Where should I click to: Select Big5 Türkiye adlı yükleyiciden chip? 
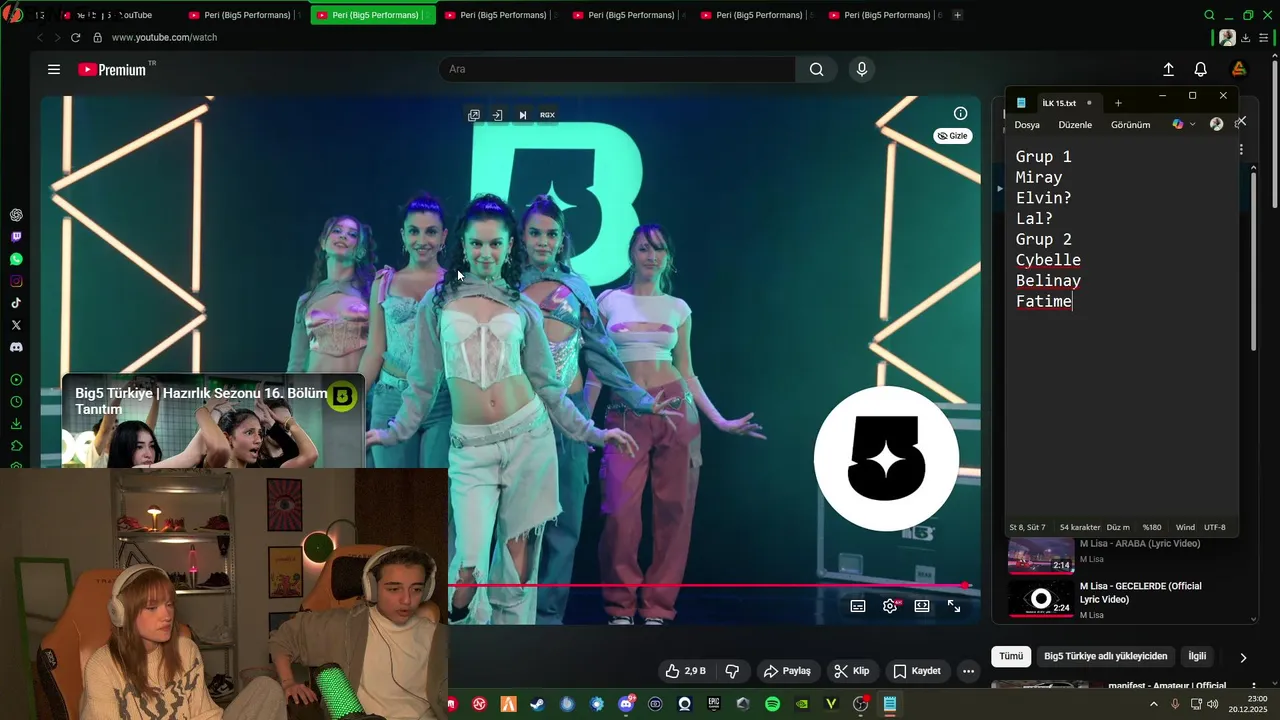point(1105,656)
